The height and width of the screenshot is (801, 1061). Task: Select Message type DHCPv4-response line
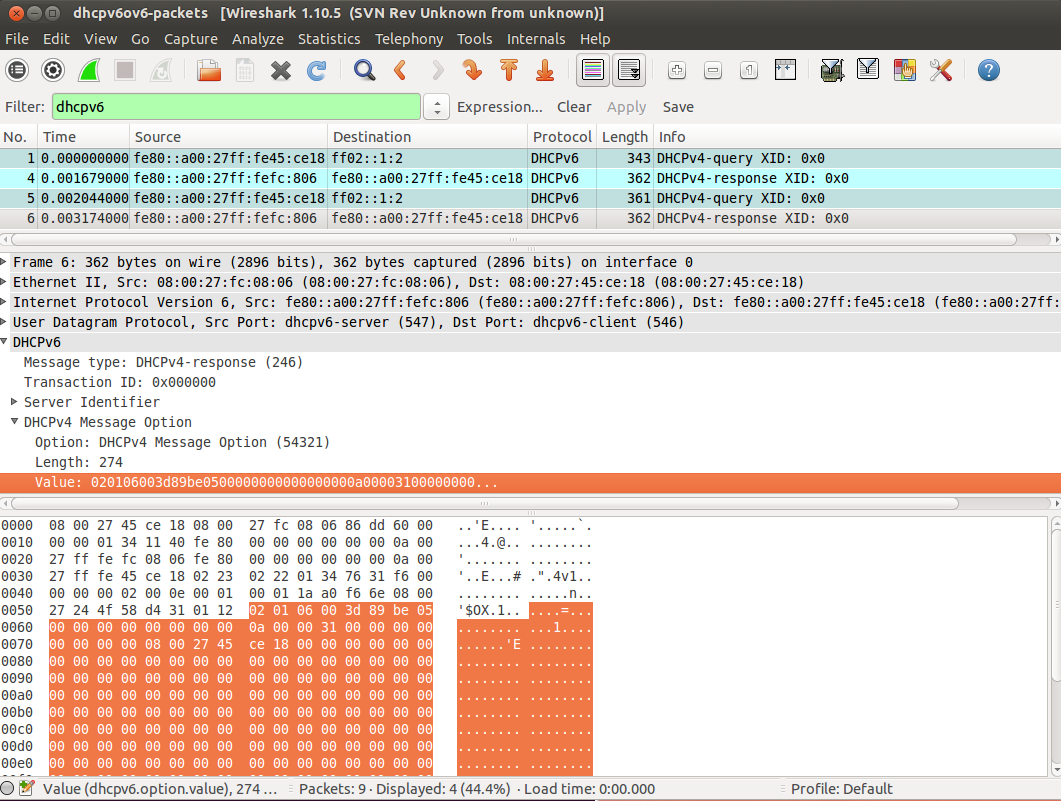tap(163, 362)
